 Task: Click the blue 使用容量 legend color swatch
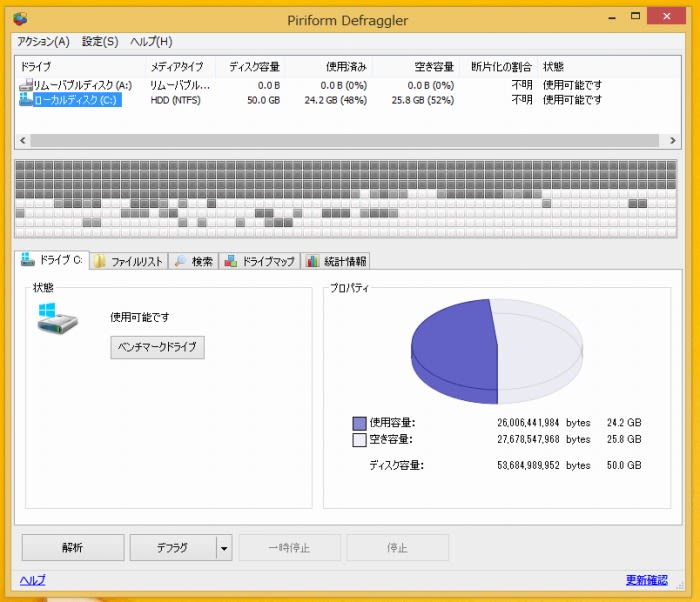(359, 423)
